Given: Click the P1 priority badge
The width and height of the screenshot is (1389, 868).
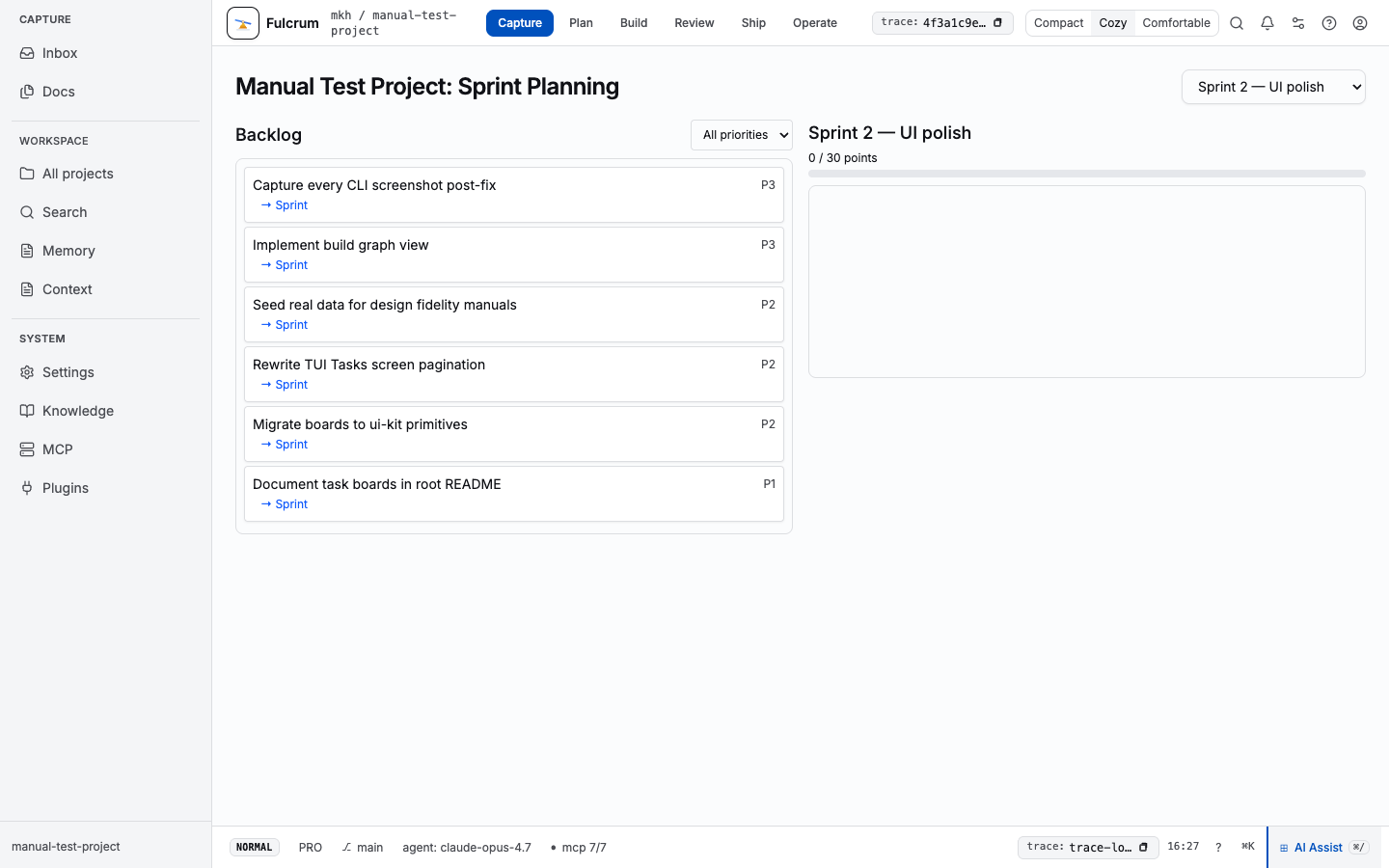Looking at the screenshot, I should [770, 484].
